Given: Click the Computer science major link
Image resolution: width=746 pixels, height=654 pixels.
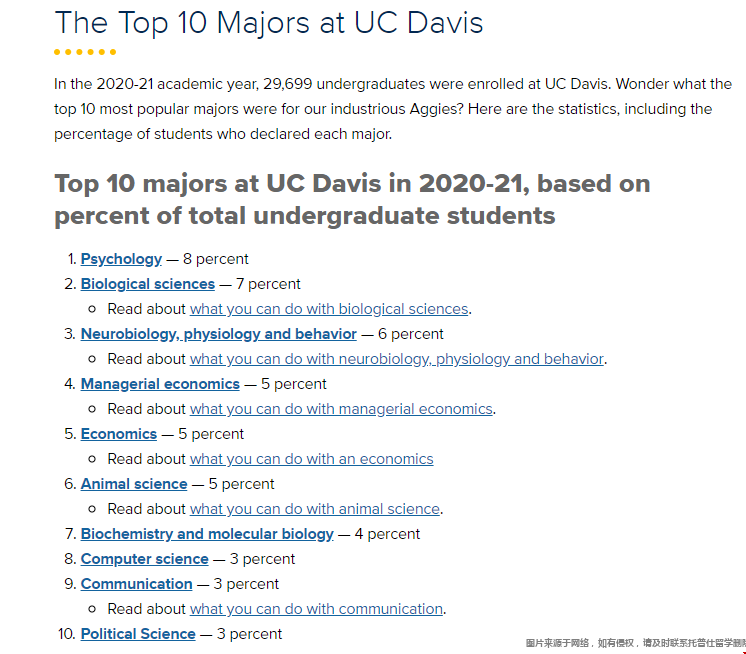Looking at the screenshot, I should click(145, 559).
